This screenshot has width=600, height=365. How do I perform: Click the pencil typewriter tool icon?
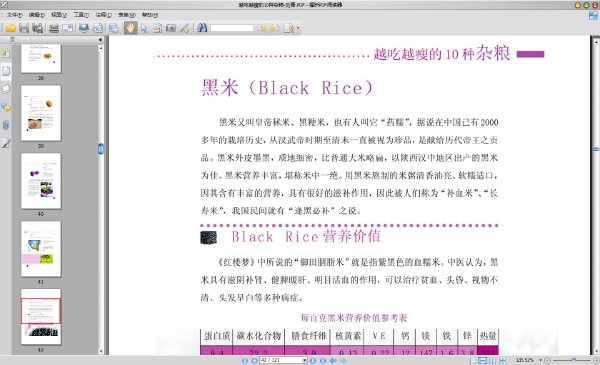click(x=184, y=28)
